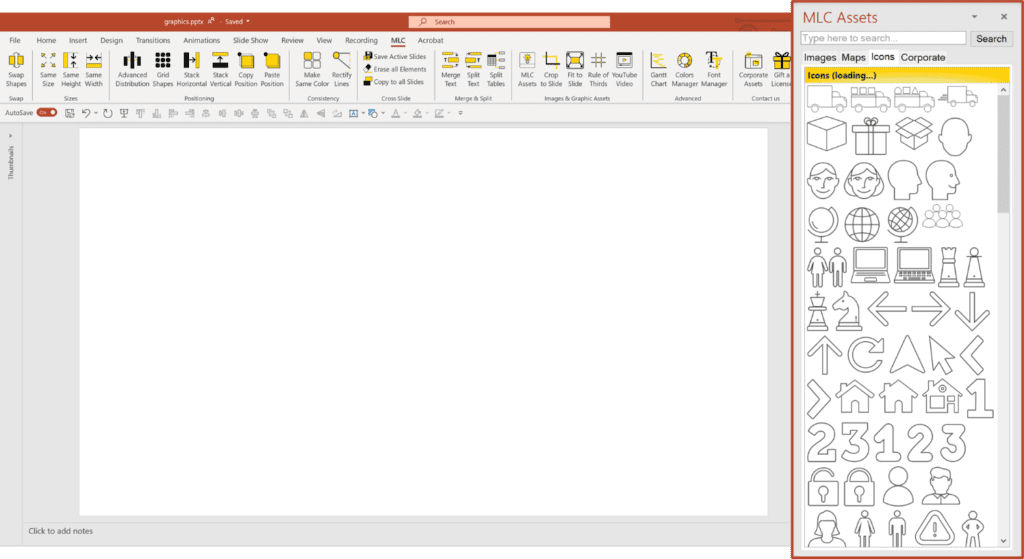1024x559 pixels.
Task: Open the Gantt Chart tool
Action: pos(658,69)
